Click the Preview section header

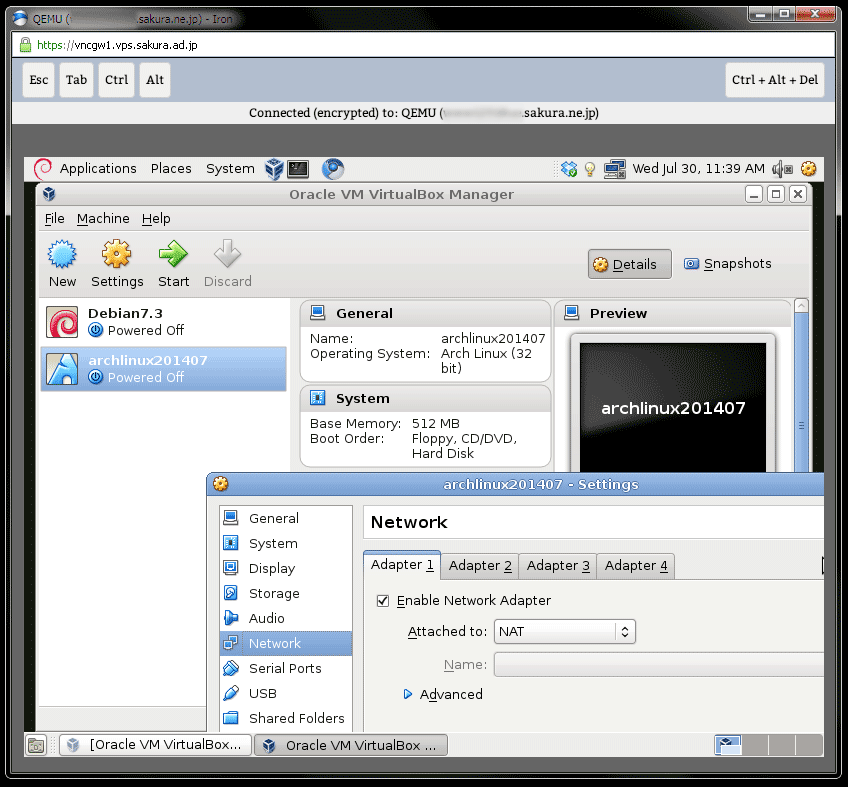(673, 314)
